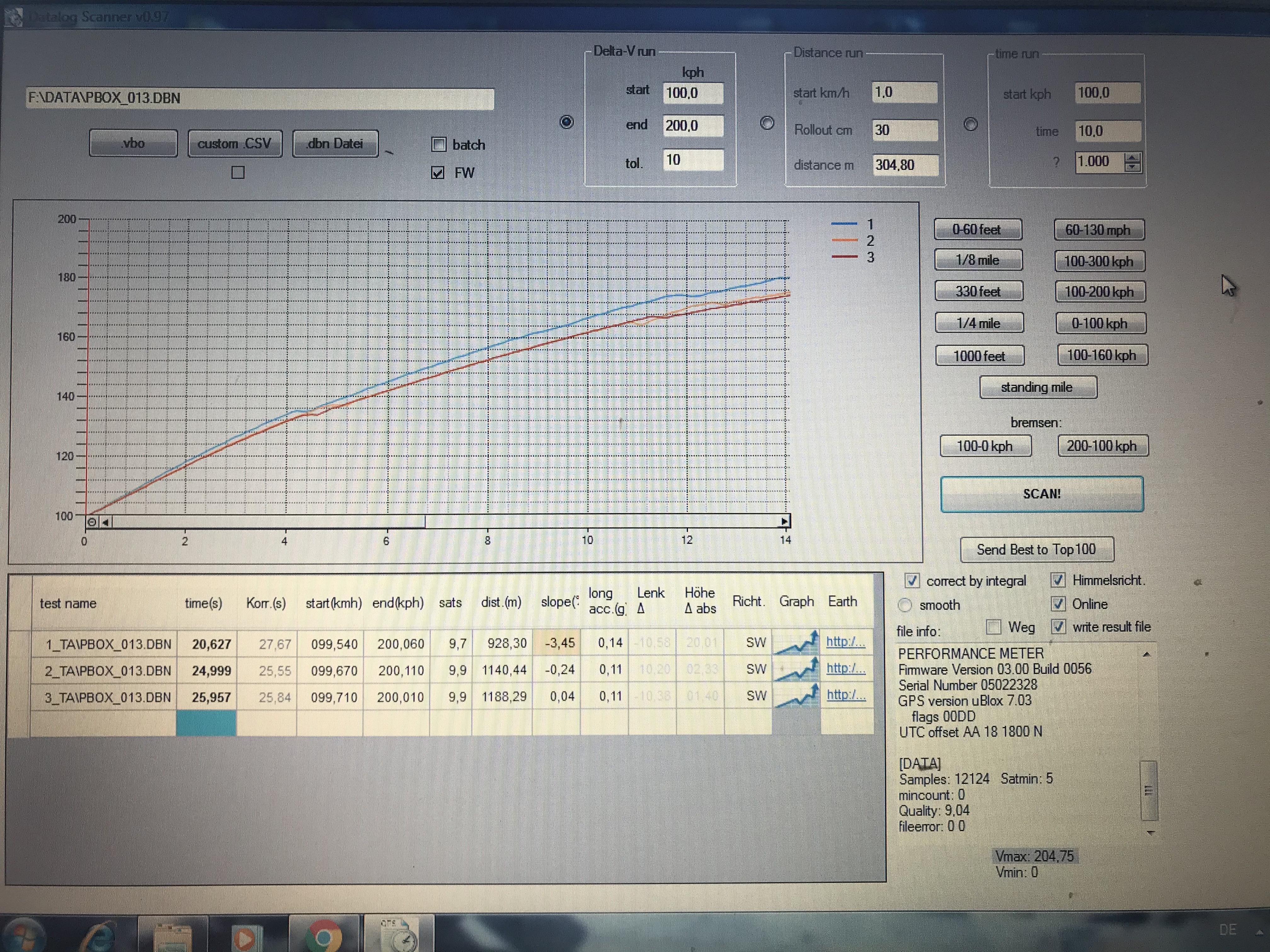This screenshot has height=952, width=1270.
Task: Toggle the correct by integral checkbox
Action: 912,581
